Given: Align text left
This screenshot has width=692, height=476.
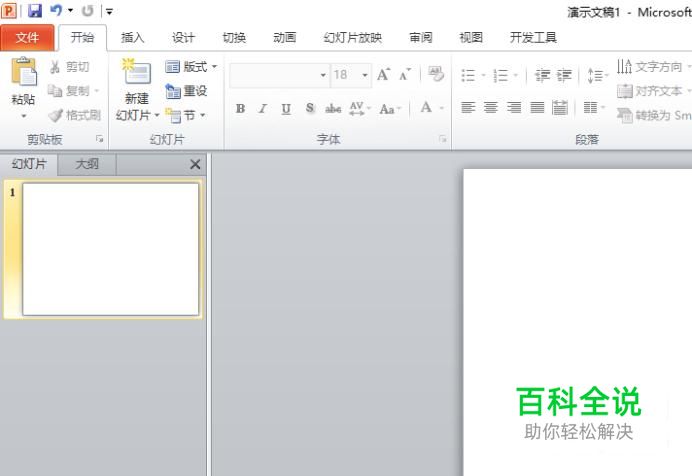Looking at the screenshot, I should [468, 107].
